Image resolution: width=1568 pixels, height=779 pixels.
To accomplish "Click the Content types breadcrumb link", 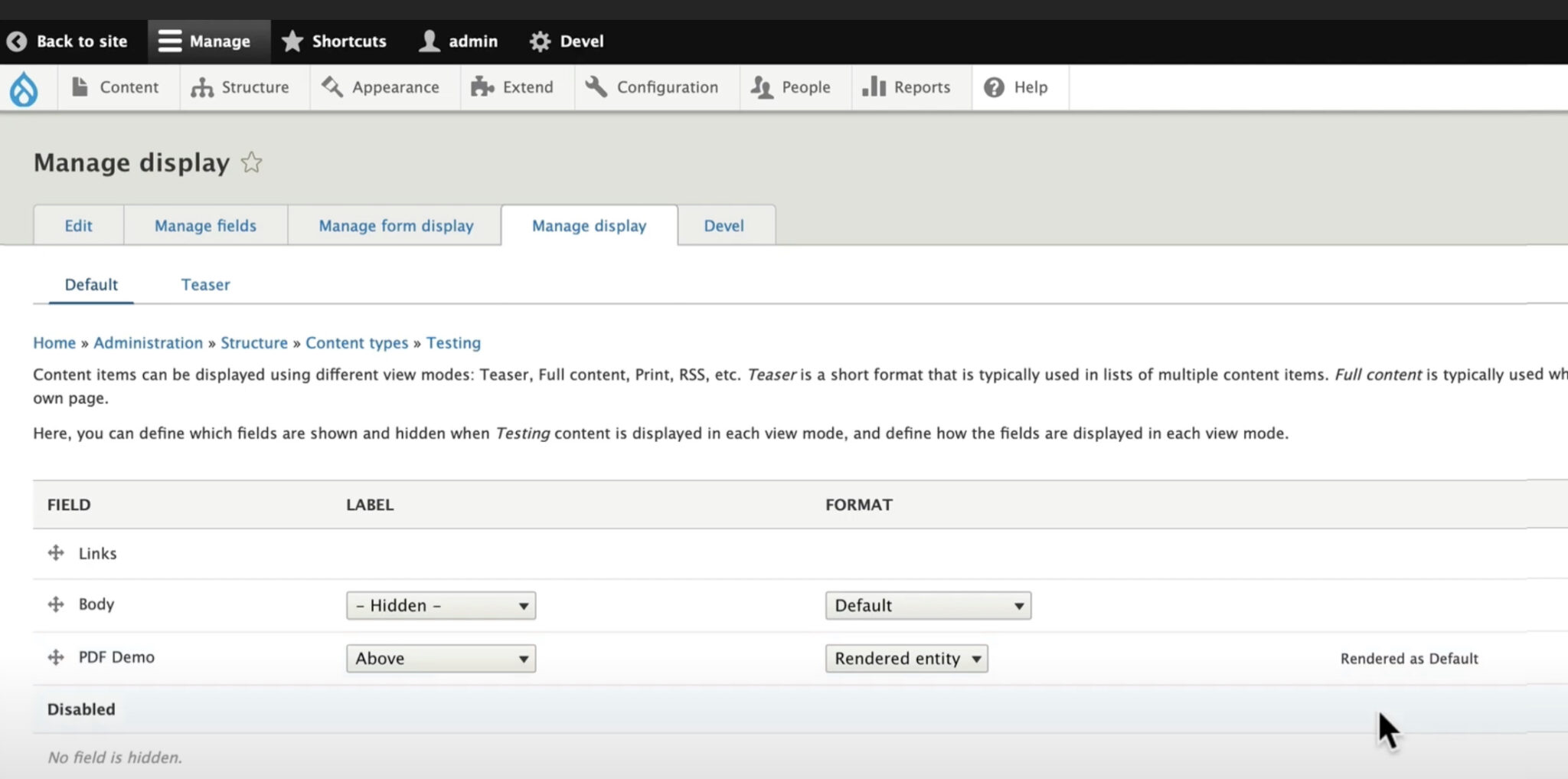I will pos(357,343).
